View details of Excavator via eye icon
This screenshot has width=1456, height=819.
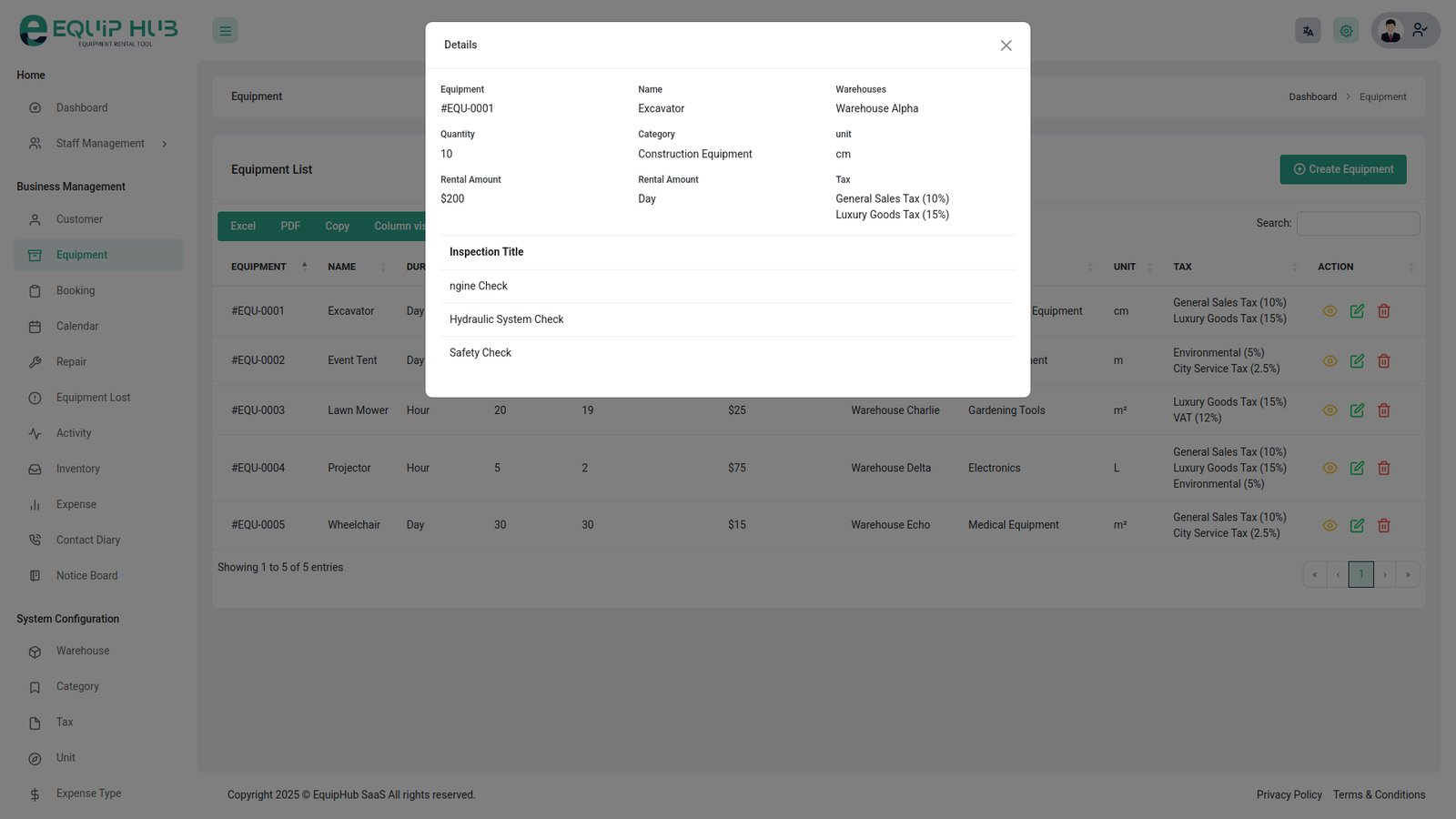(1330, 311)
